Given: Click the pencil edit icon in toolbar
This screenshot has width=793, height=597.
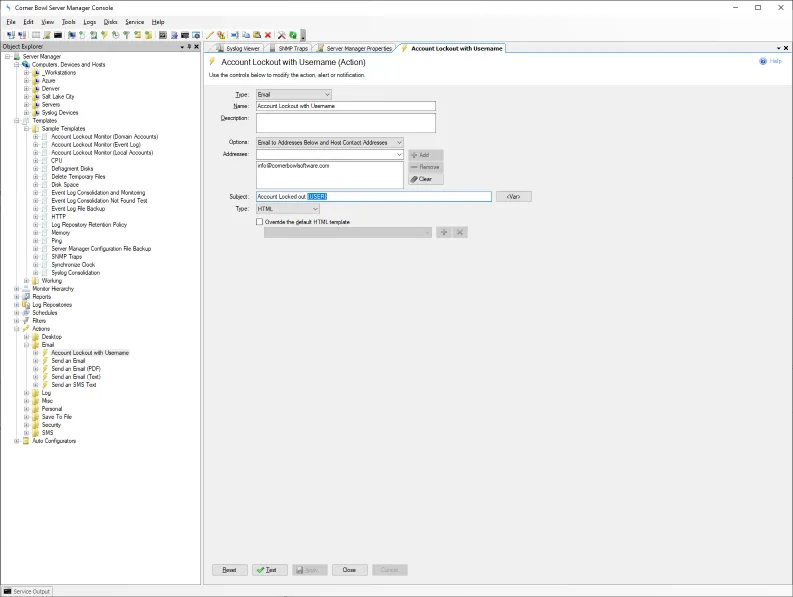Looking at the screenshot, I should click(x=210, y=35).
